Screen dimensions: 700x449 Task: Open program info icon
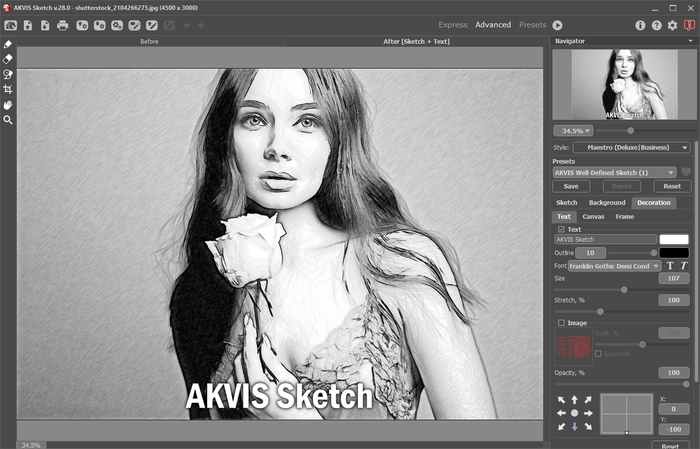640,25
